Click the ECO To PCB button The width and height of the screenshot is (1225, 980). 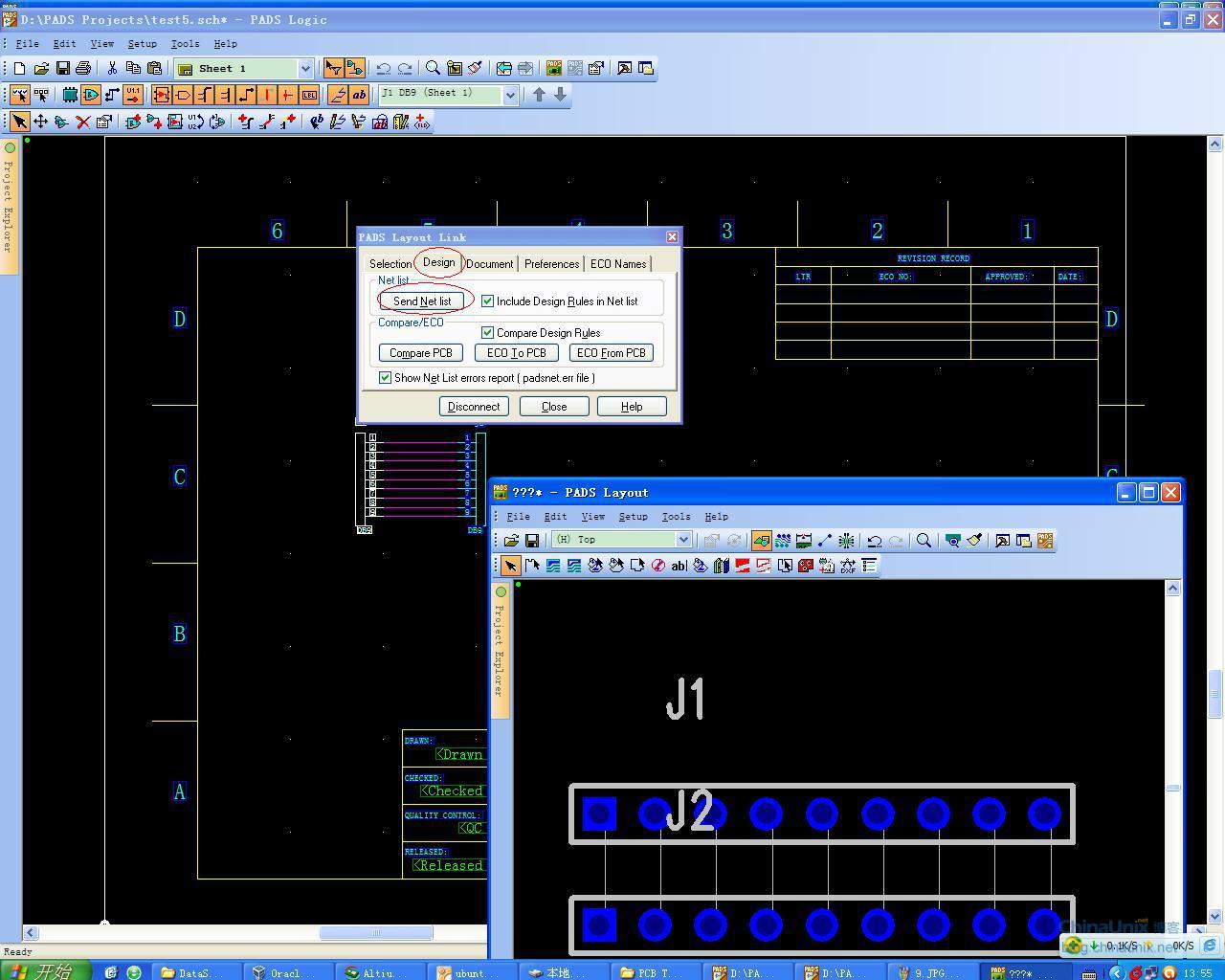517,352
